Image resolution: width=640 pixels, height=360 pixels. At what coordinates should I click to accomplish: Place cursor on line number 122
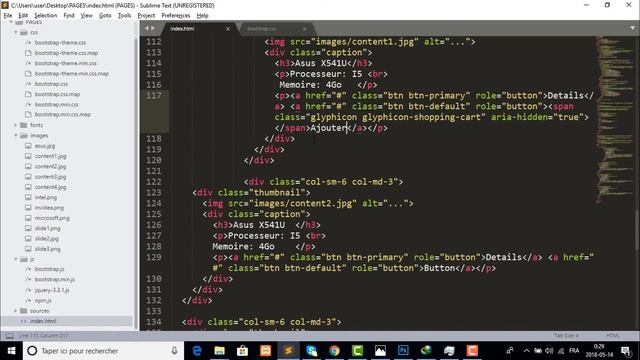pyautogui.click(x=154, y=182)
